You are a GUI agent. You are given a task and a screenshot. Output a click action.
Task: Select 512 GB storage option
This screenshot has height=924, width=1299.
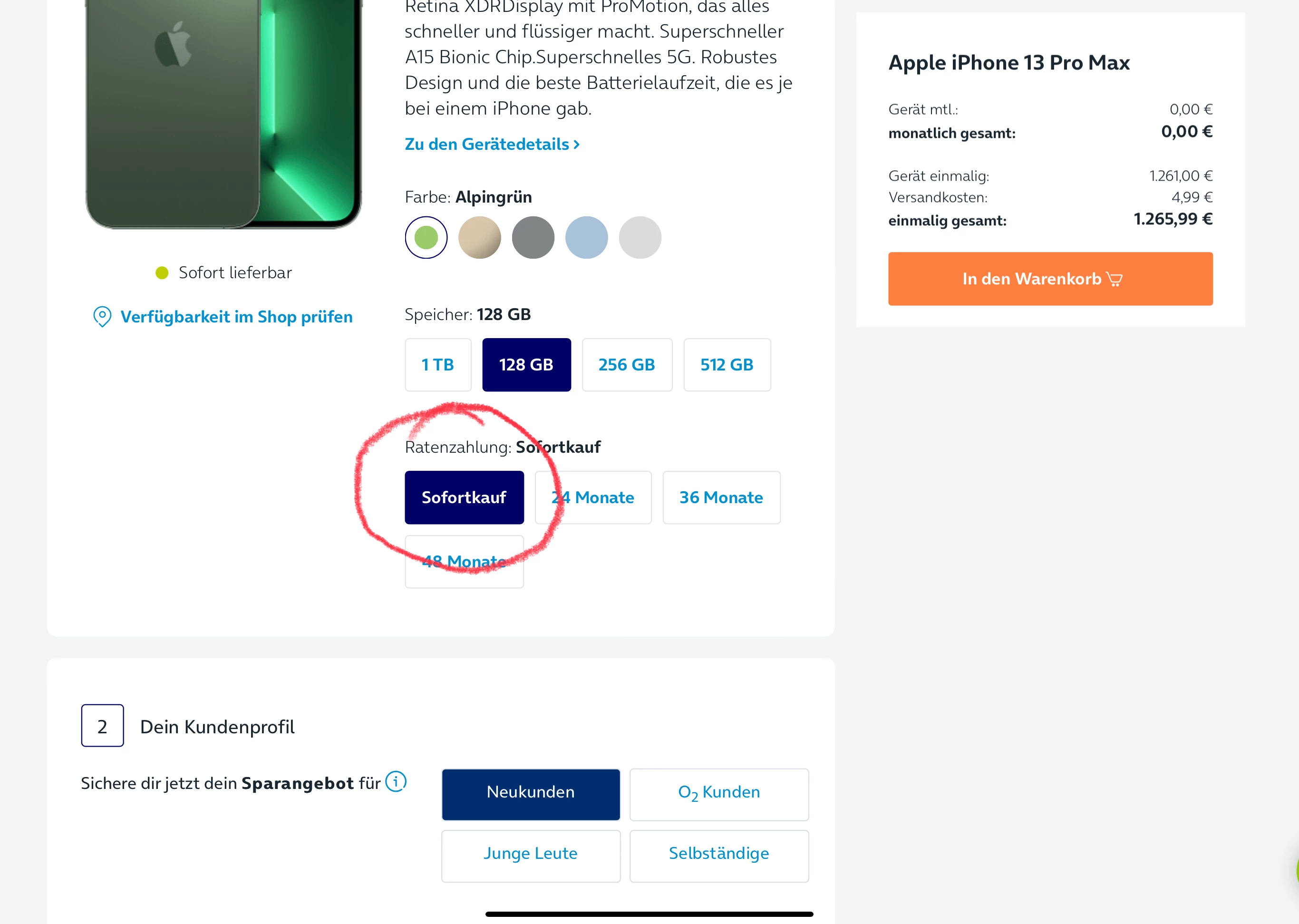pos(727,365)
